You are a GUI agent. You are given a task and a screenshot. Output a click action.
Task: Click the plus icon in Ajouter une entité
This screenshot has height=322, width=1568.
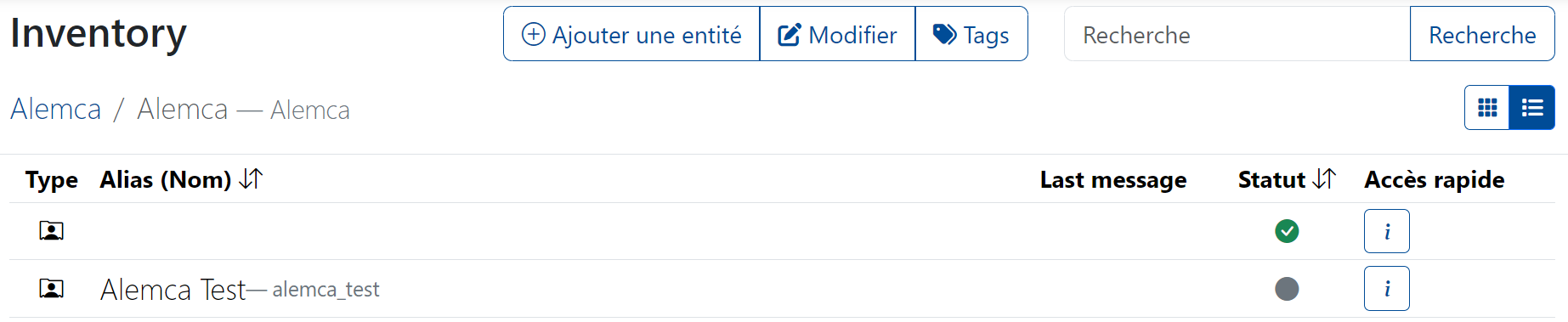[533, 34]
